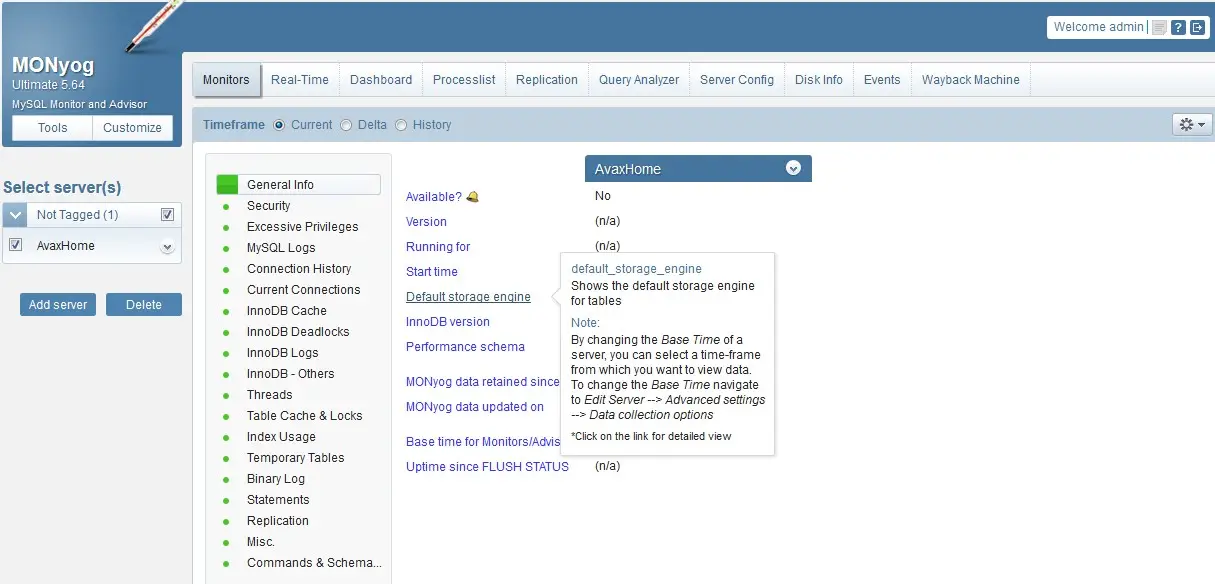Viewport: 1215px width, 584px height.
Task: Open the Query Analyzer tab
Action: (x=639, y=80)
